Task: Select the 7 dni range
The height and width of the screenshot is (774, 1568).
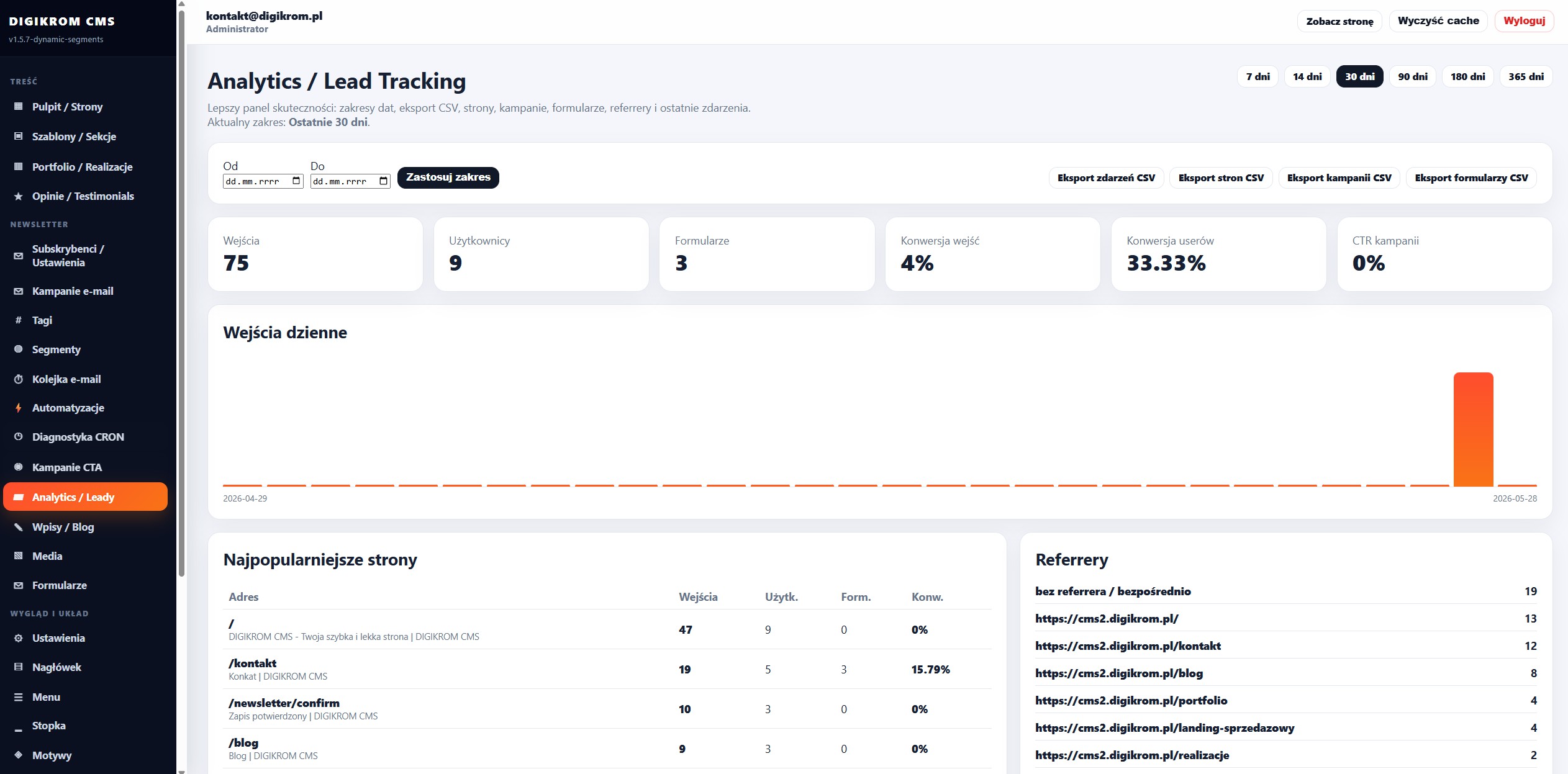Action: (x=1258, y=76)
